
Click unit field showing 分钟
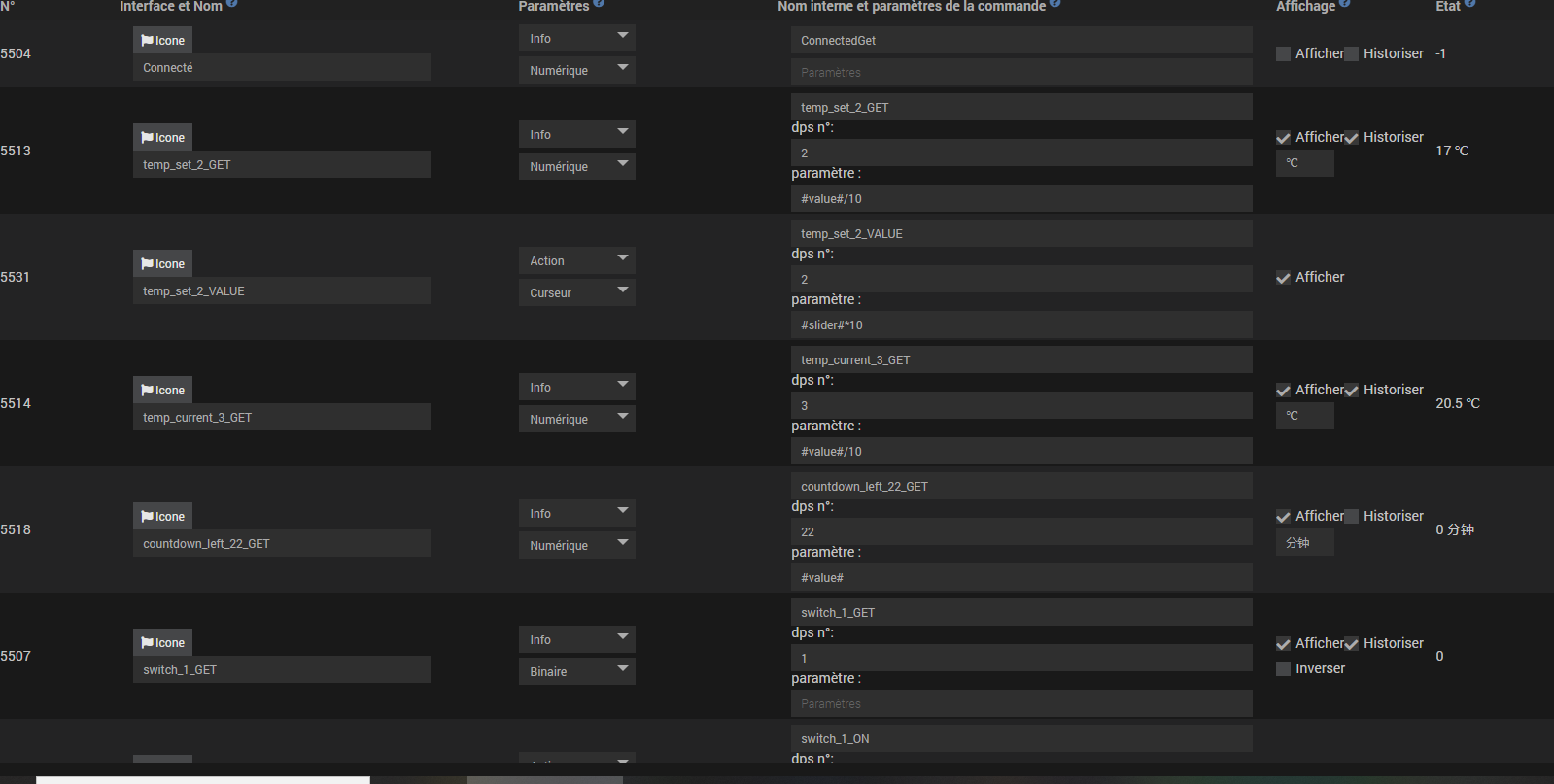click(x=1304, y=543)
